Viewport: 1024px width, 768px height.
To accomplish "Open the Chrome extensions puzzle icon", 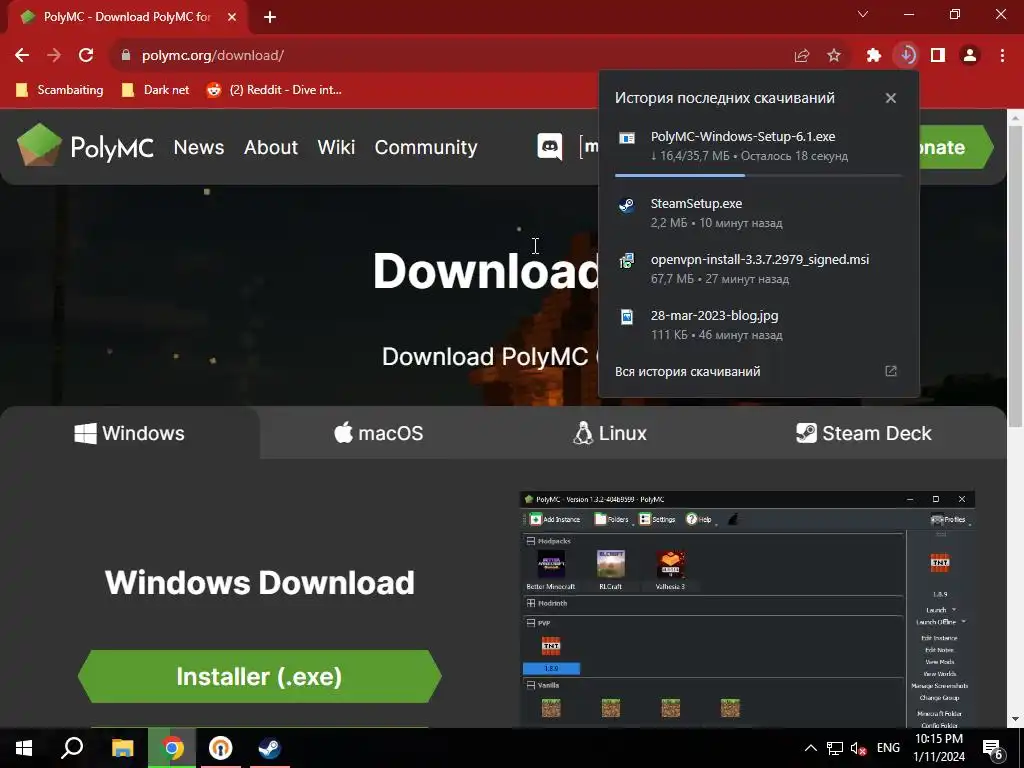I will click(x=874, y=56).
